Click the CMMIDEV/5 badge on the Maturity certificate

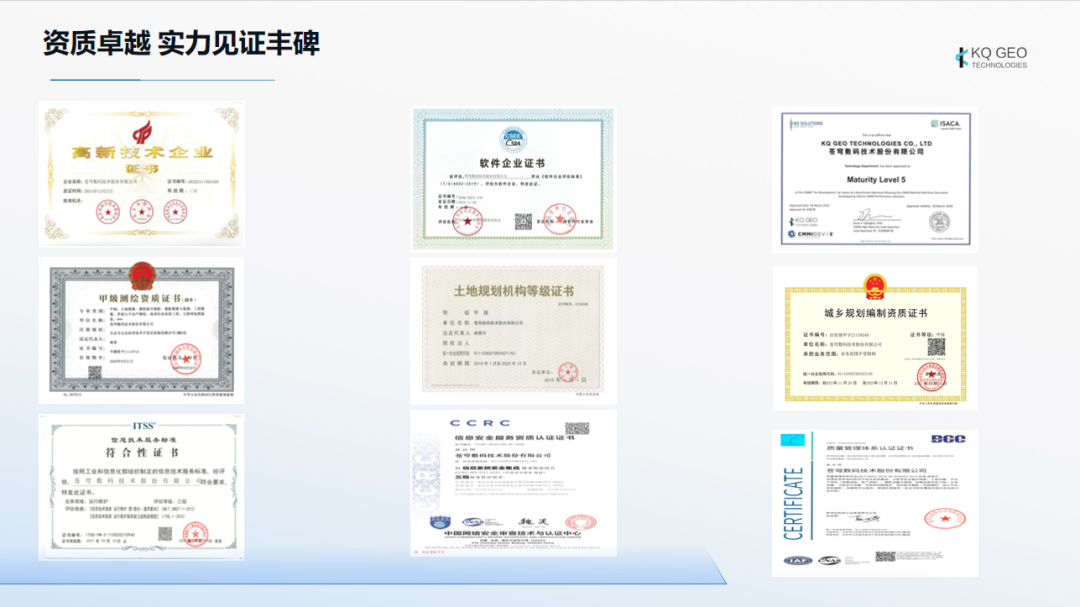[815, 235]
